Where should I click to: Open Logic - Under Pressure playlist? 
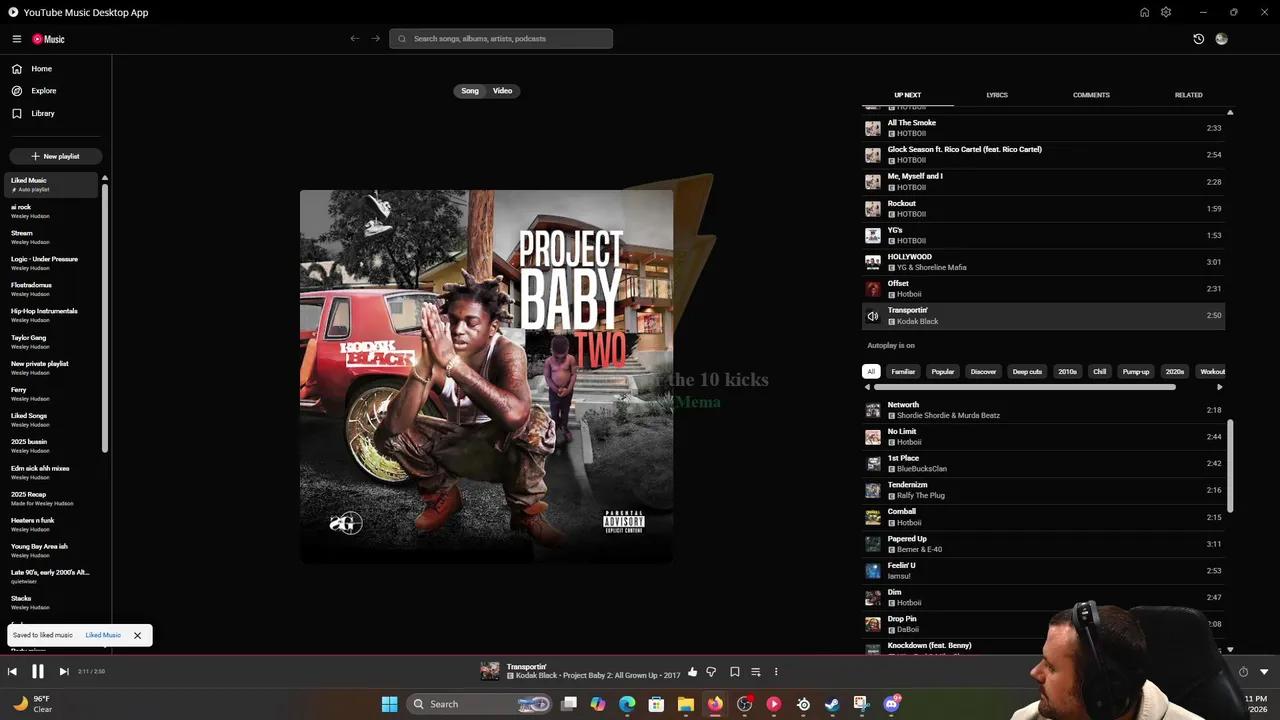click(52, 263)
